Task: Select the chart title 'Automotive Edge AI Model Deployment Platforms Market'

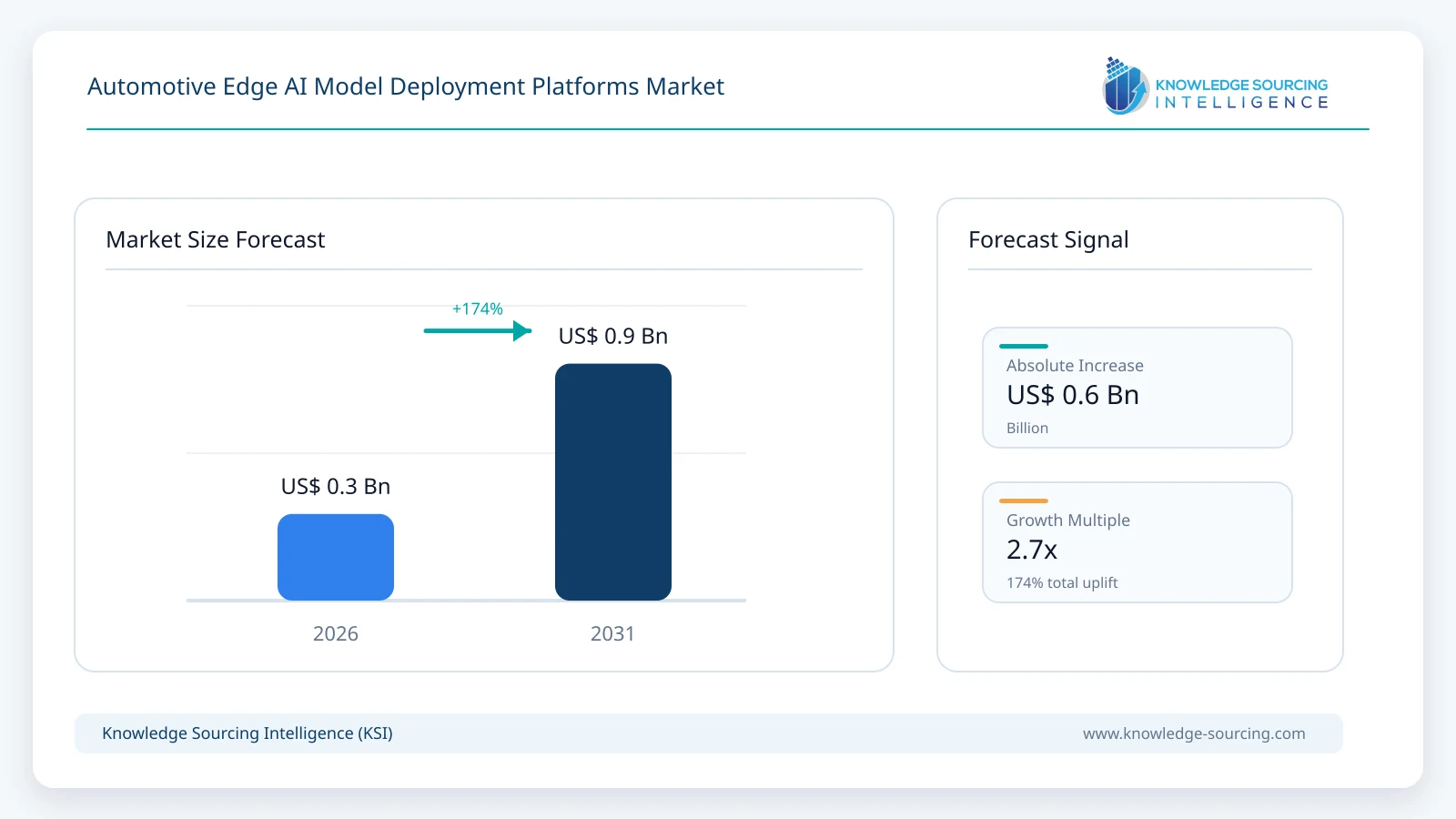Action: (x=406, y=86)
